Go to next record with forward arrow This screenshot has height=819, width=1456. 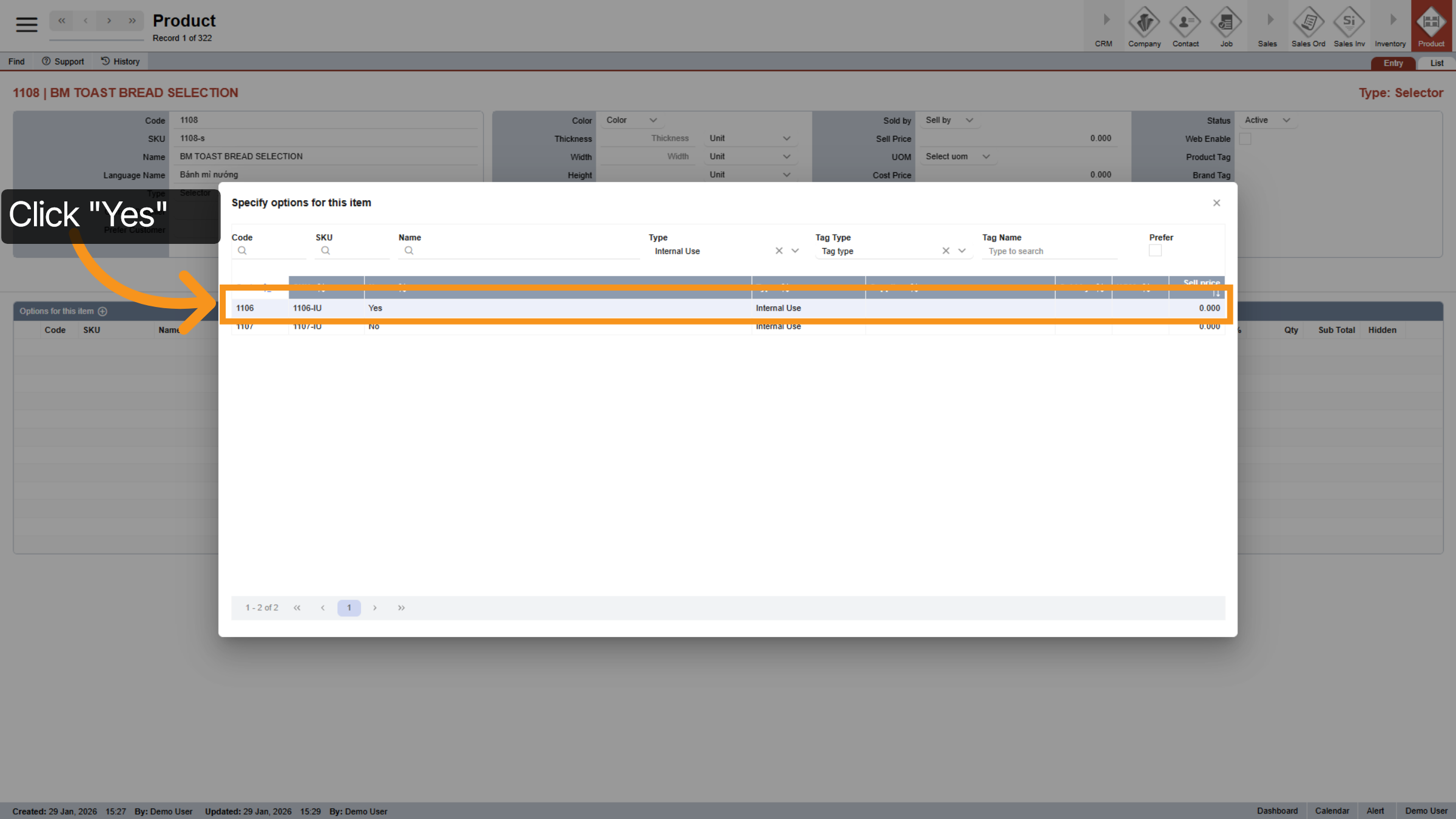click(109, 20)
